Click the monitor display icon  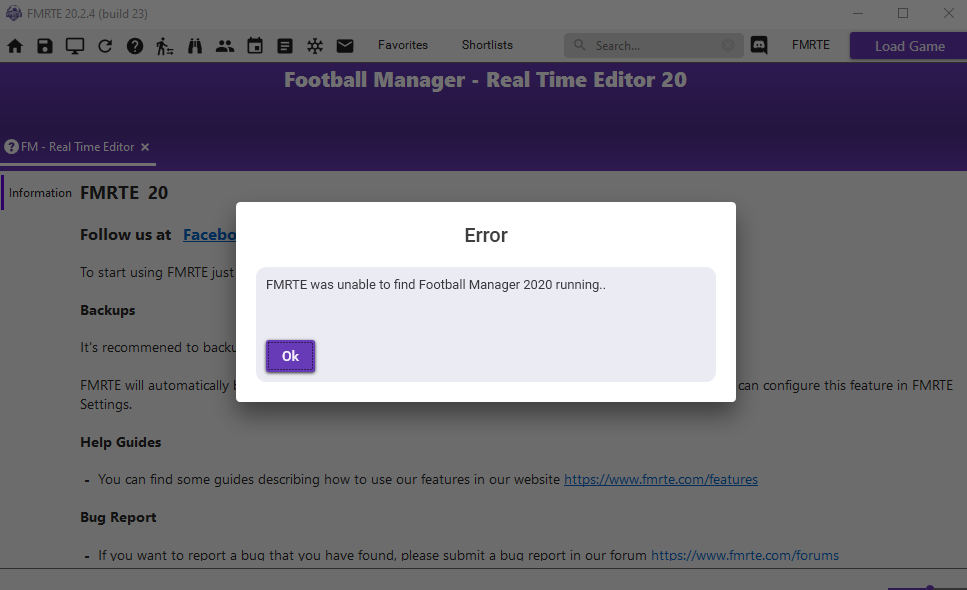tap(75, 46)
